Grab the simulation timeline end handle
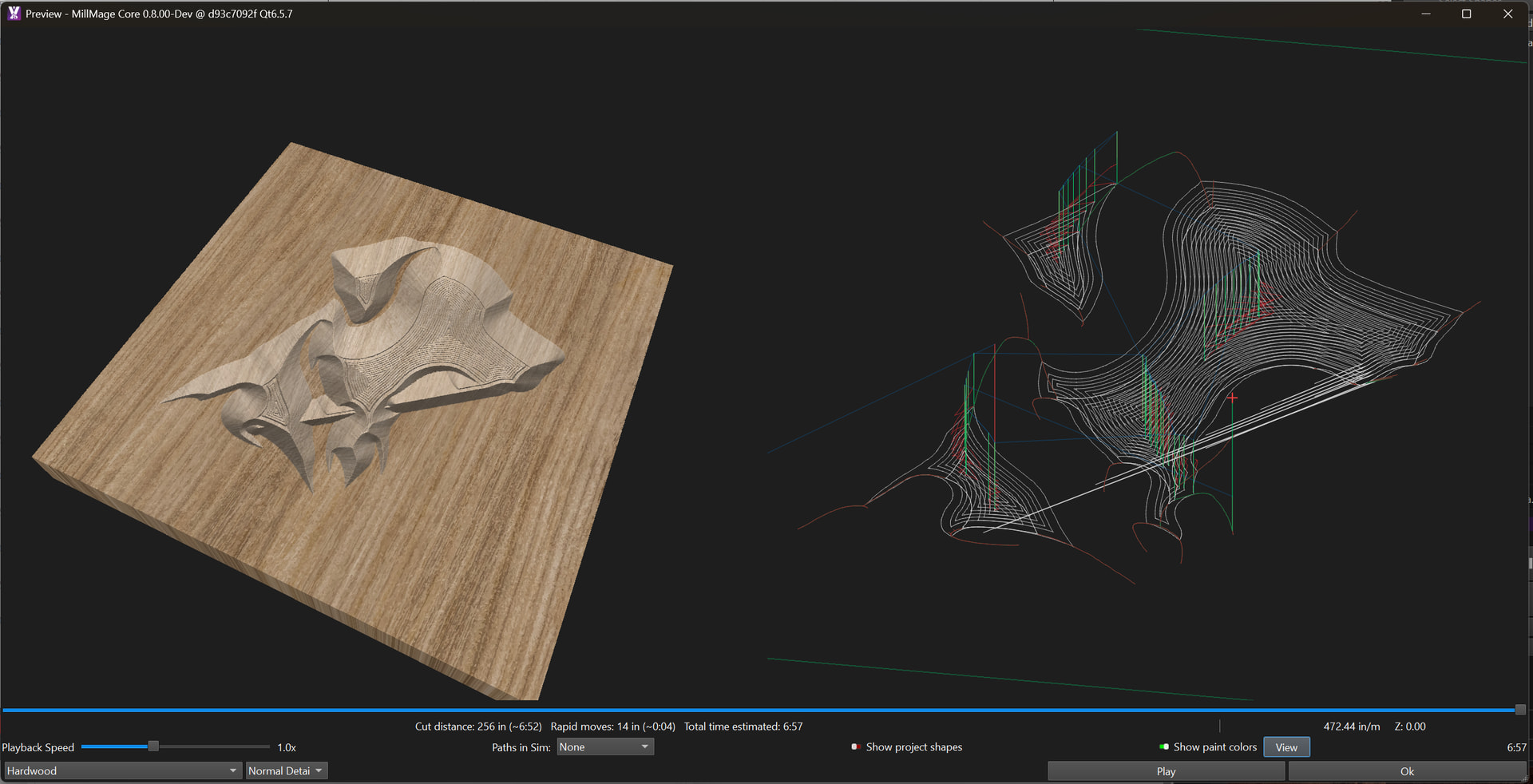The width and height of the screenshot is (1533, 784). pyautogui.click(x=1519, y=710)
